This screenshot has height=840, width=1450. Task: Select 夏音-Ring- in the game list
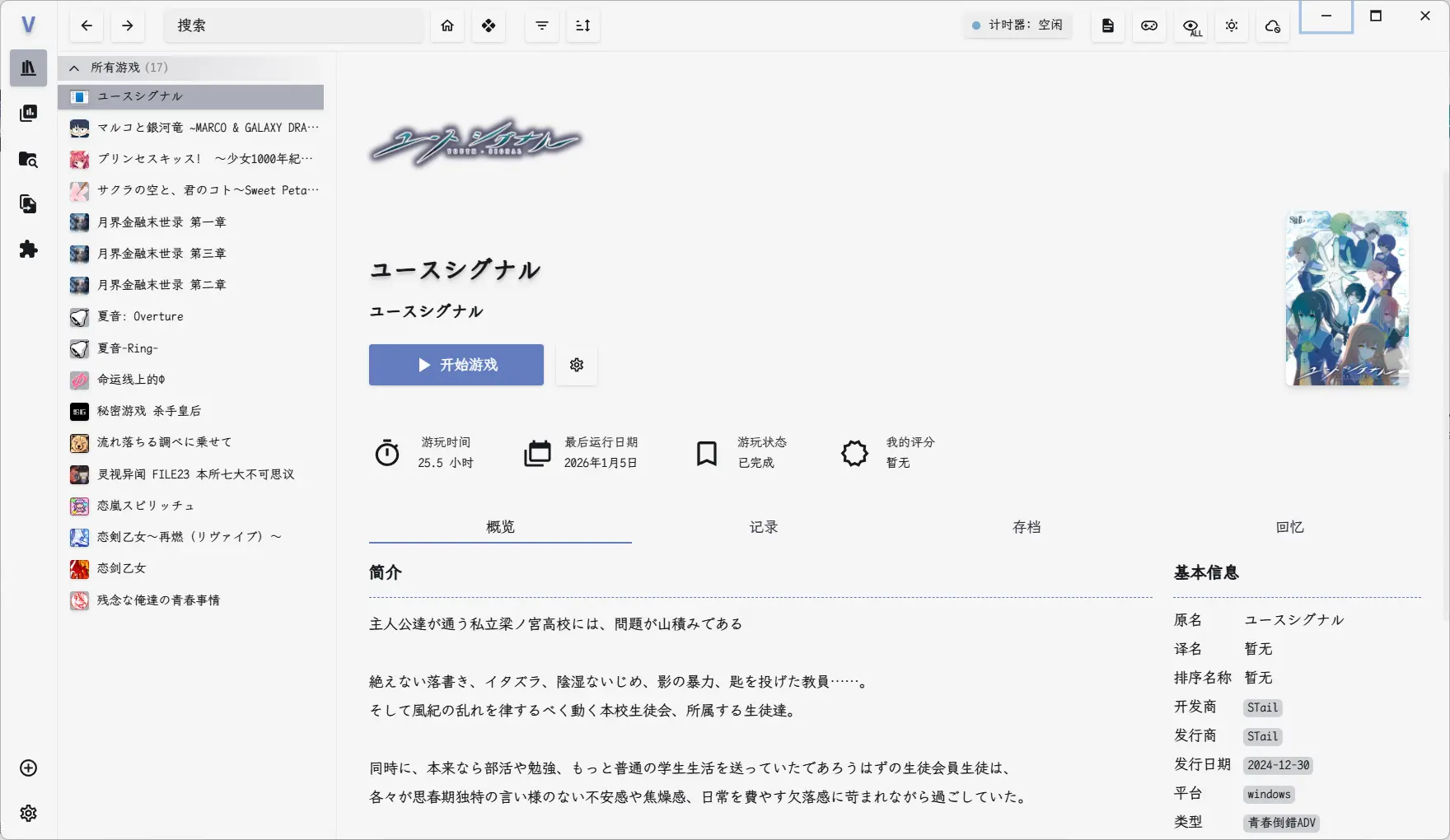click(128, 348)
